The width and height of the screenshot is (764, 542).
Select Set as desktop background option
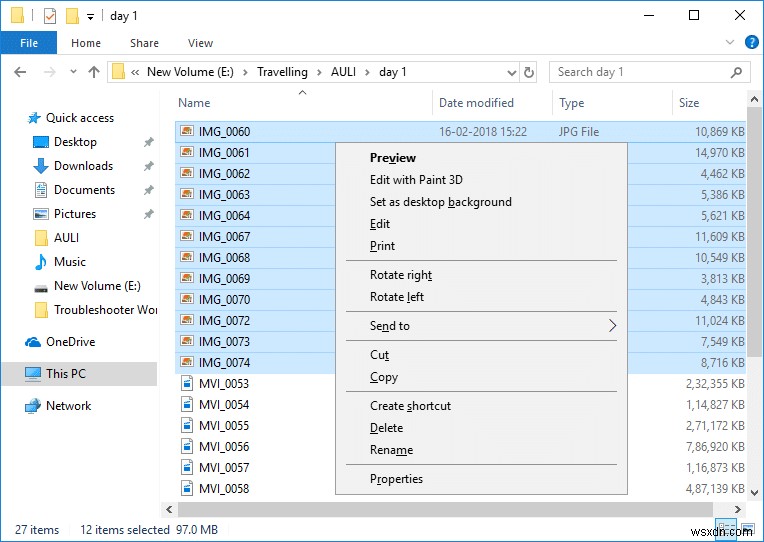click(440, 202)
